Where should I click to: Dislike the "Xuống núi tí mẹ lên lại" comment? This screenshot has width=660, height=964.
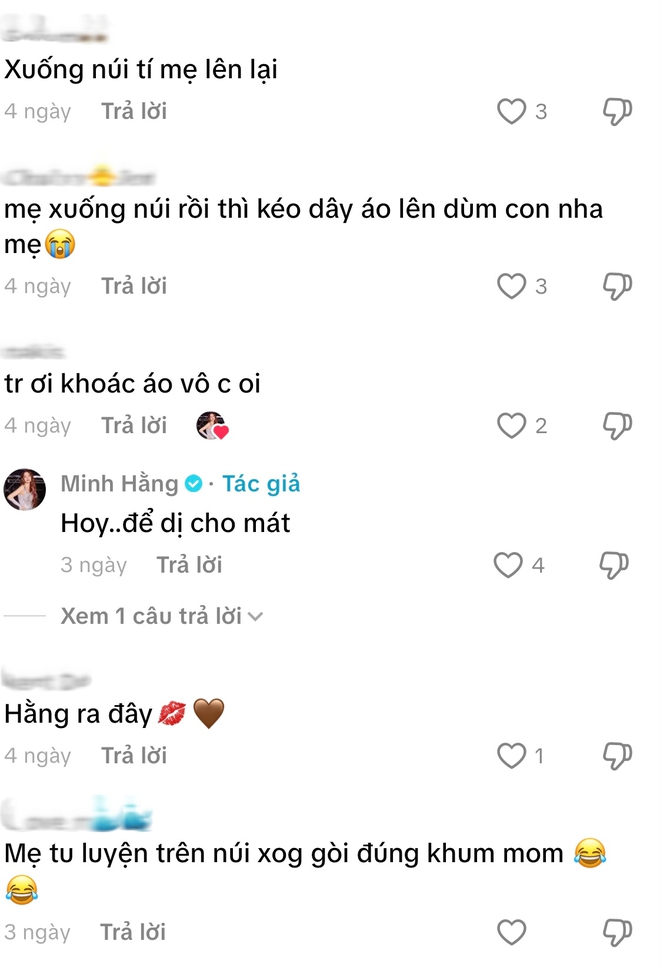pyautogui.click(x=617, y=111)
